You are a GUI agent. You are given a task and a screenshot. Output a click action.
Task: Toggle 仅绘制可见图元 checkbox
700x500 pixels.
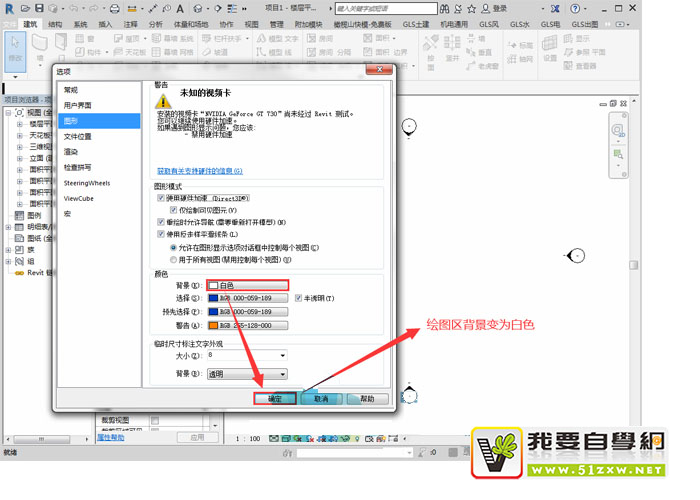pyautogui.click(x=173, y=210)
